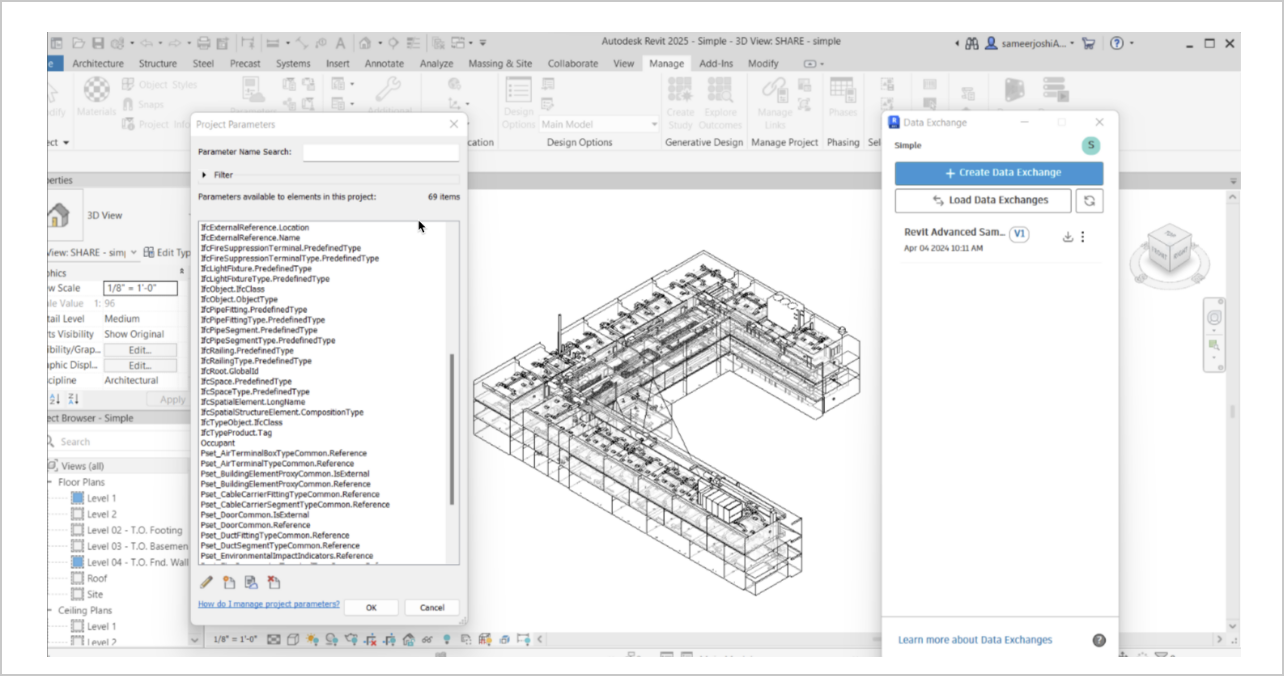Click the parameter service cloud icon

coord(251,582)
